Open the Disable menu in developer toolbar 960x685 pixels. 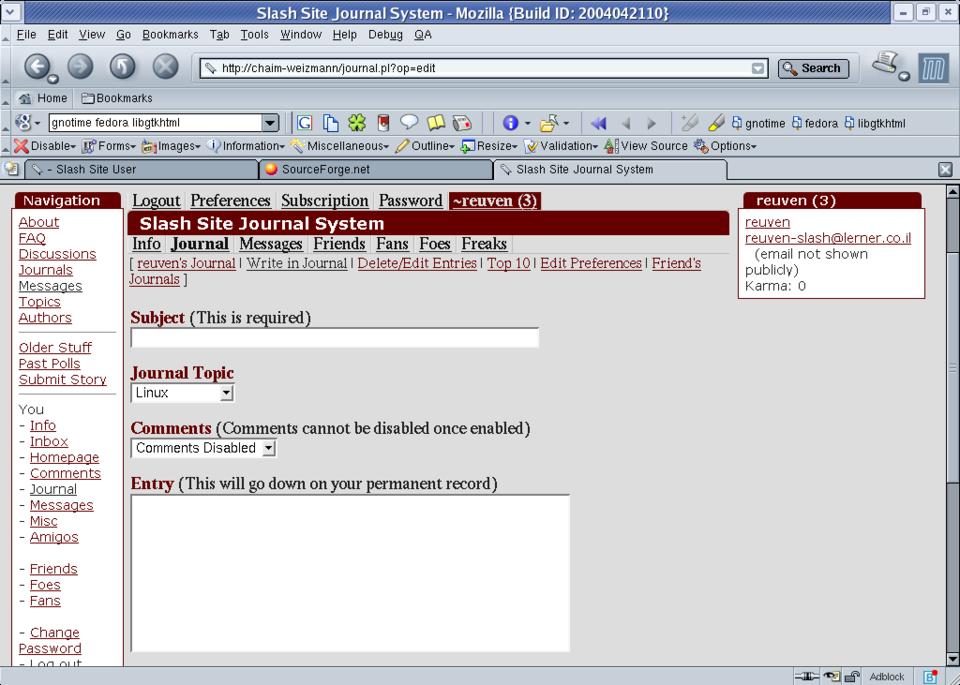44,146
